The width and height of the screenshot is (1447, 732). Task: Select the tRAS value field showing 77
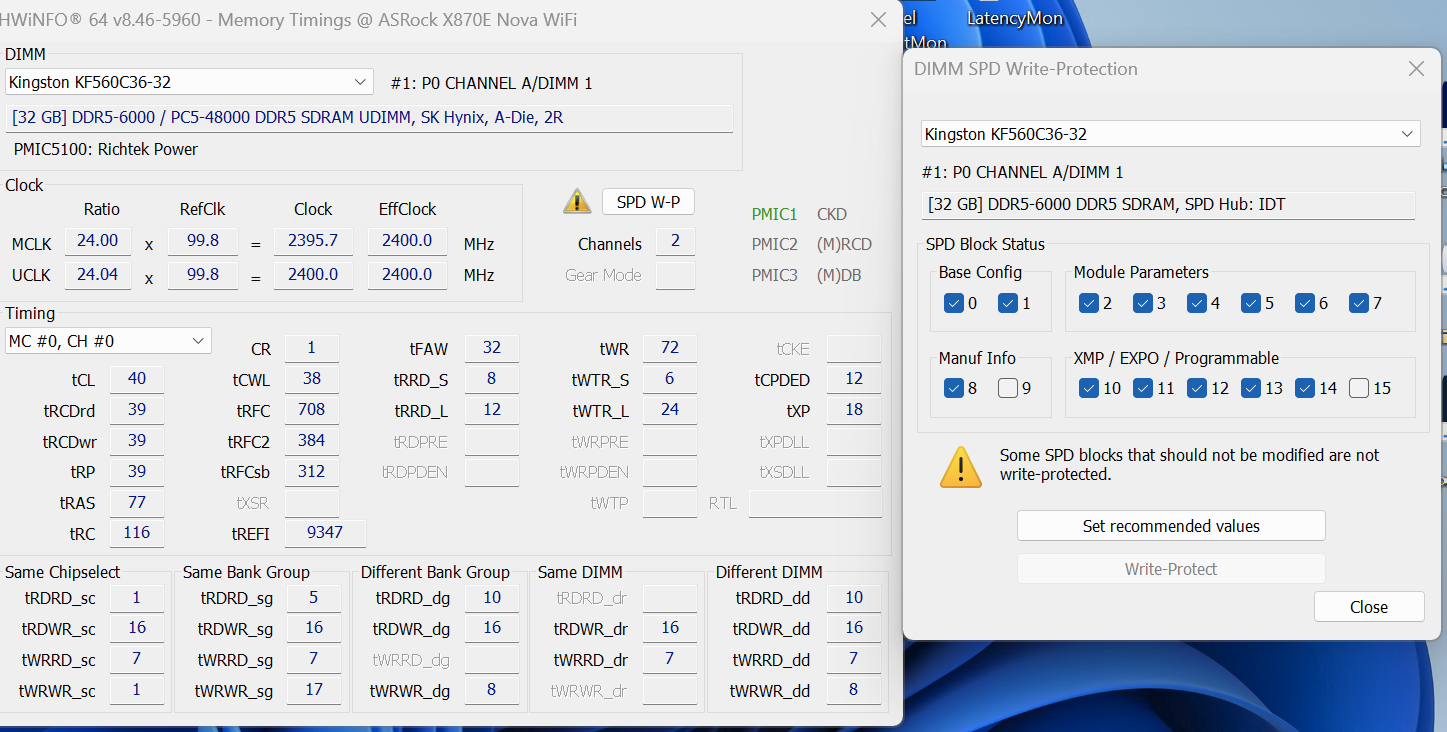(x=136, y=503)
